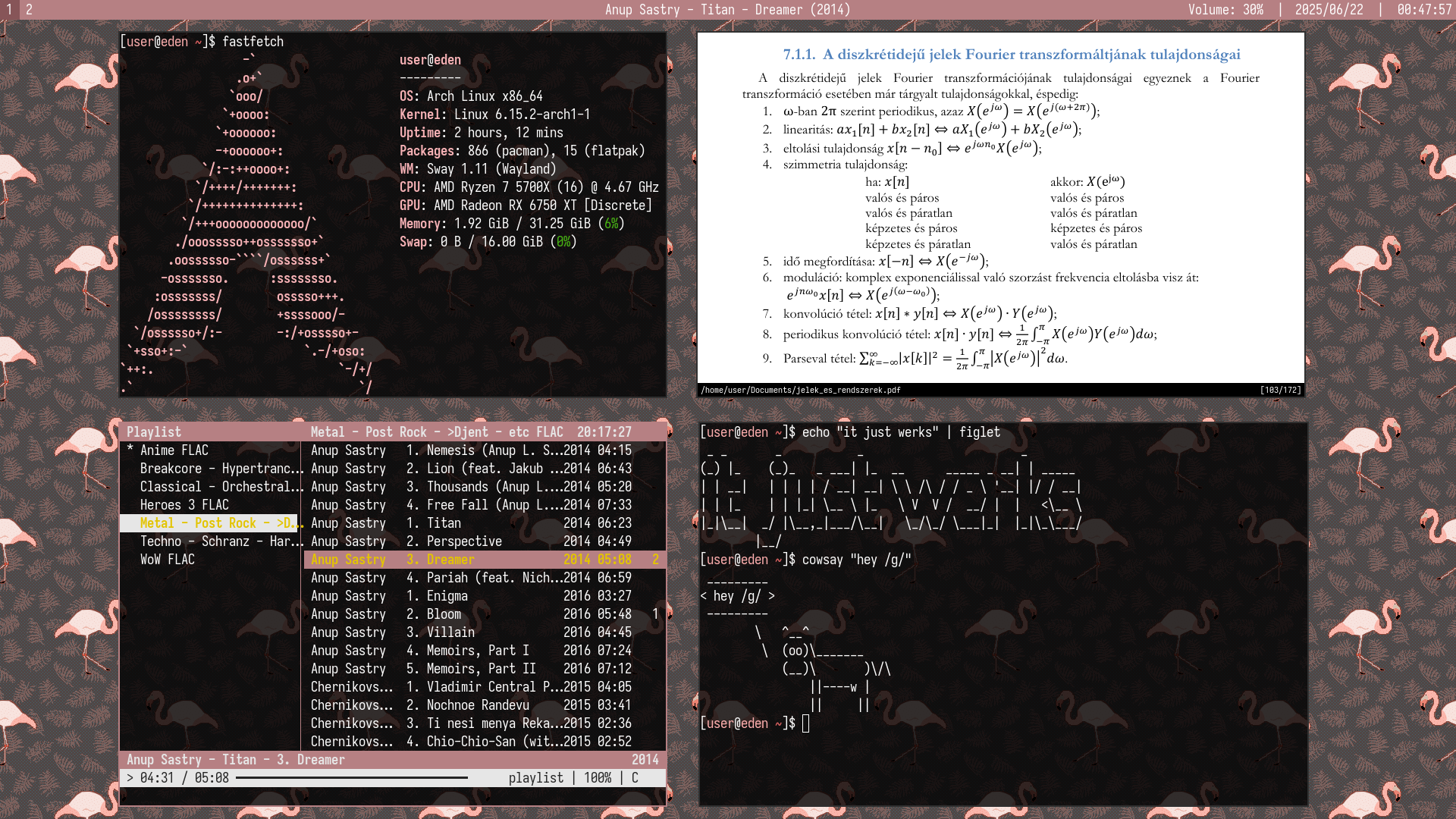Click the echo "it just werks" | figlet command

coord(901,432)
